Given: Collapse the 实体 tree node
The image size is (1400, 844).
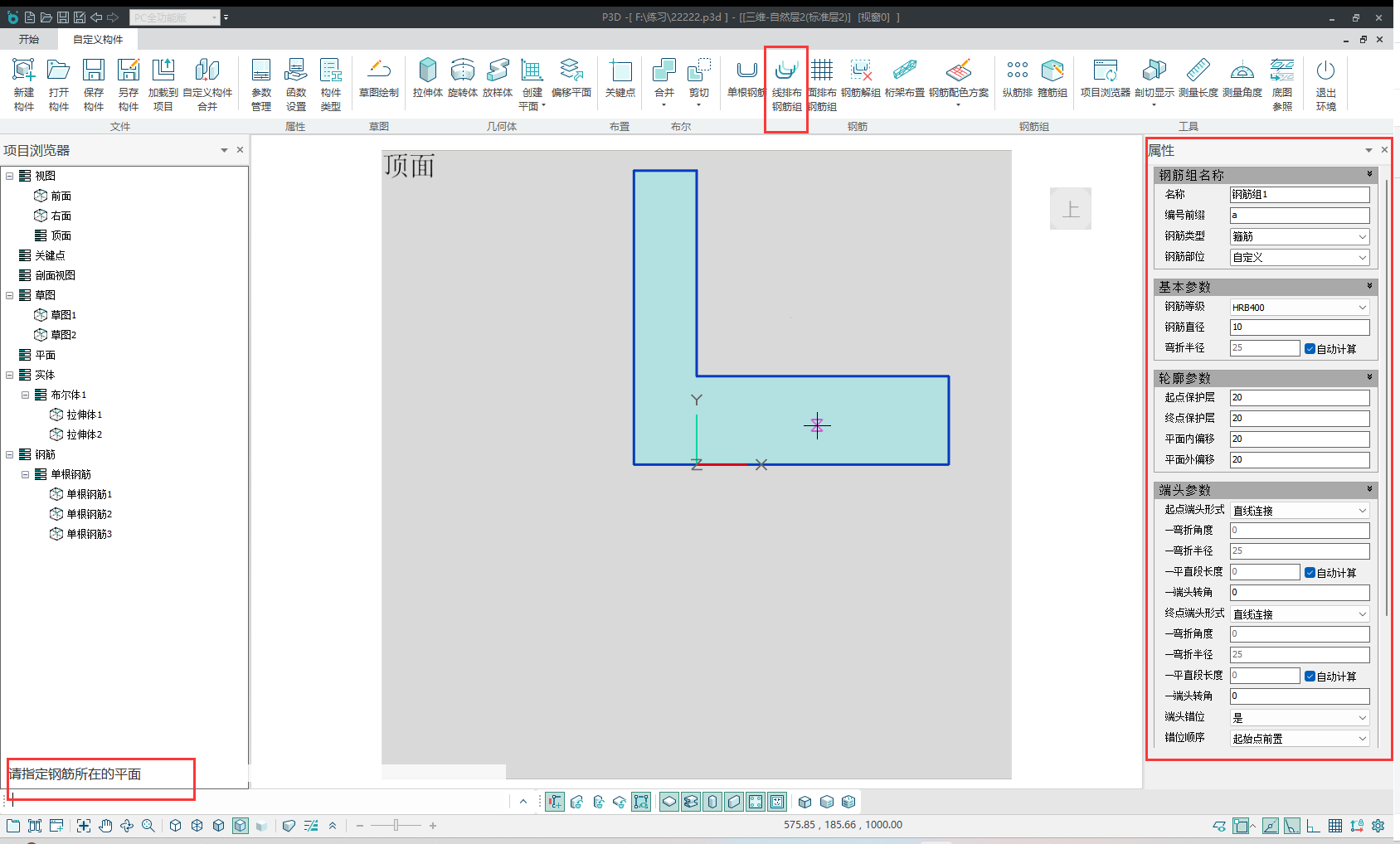Looking at the screenshot, I should pyautogui.click(x=9, y=375).
